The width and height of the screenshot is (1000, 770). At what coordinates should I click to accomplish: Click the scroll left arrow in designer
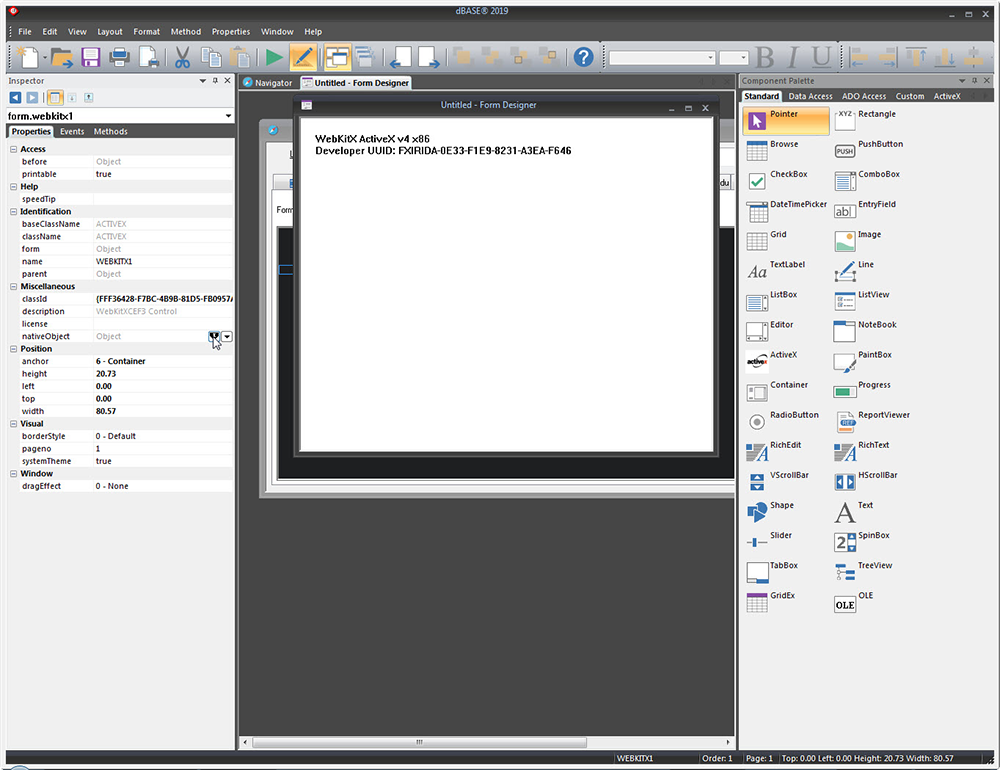click(246, 743)
